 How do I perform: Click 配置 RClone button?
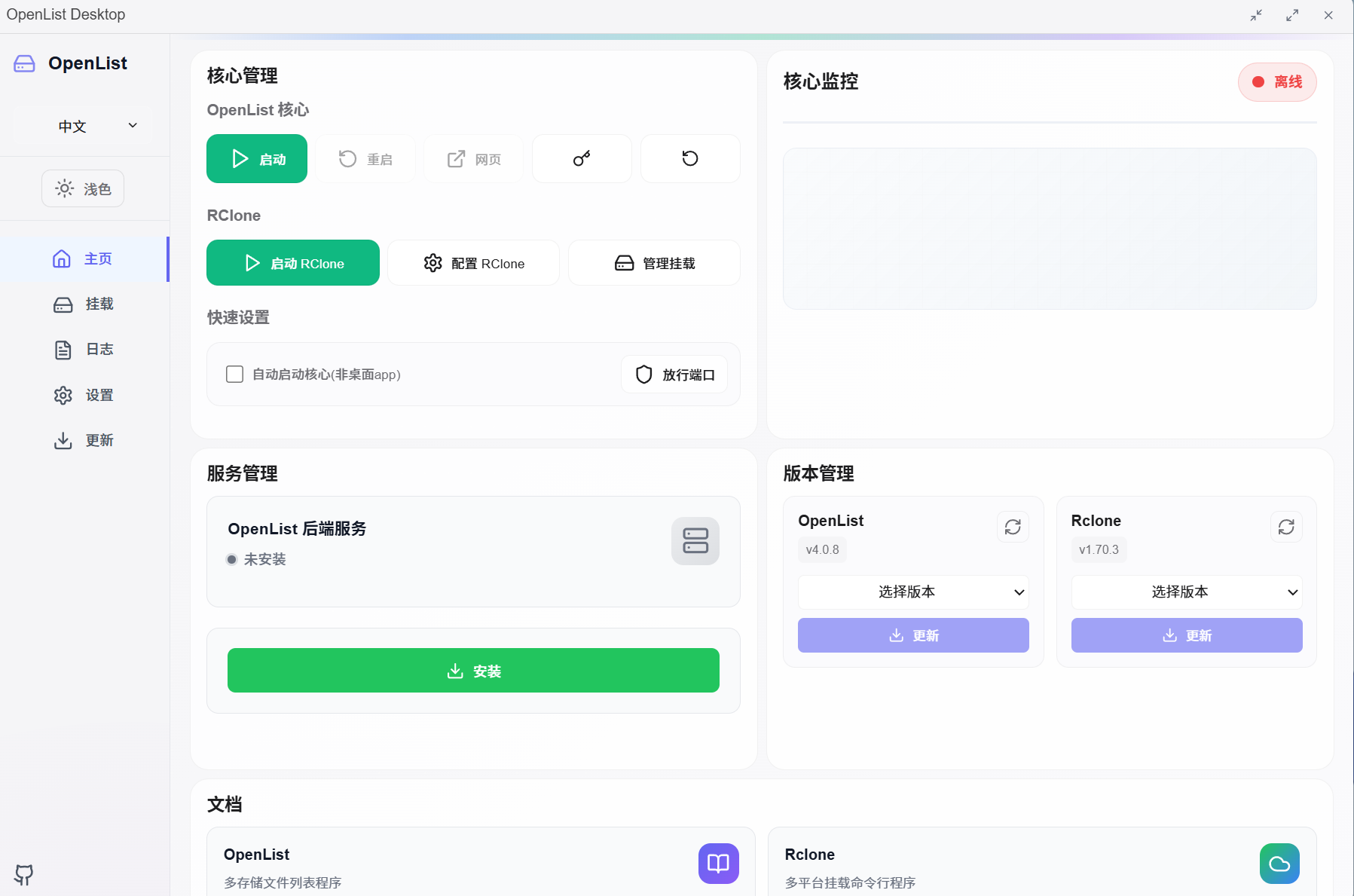(x=474, y=263)
